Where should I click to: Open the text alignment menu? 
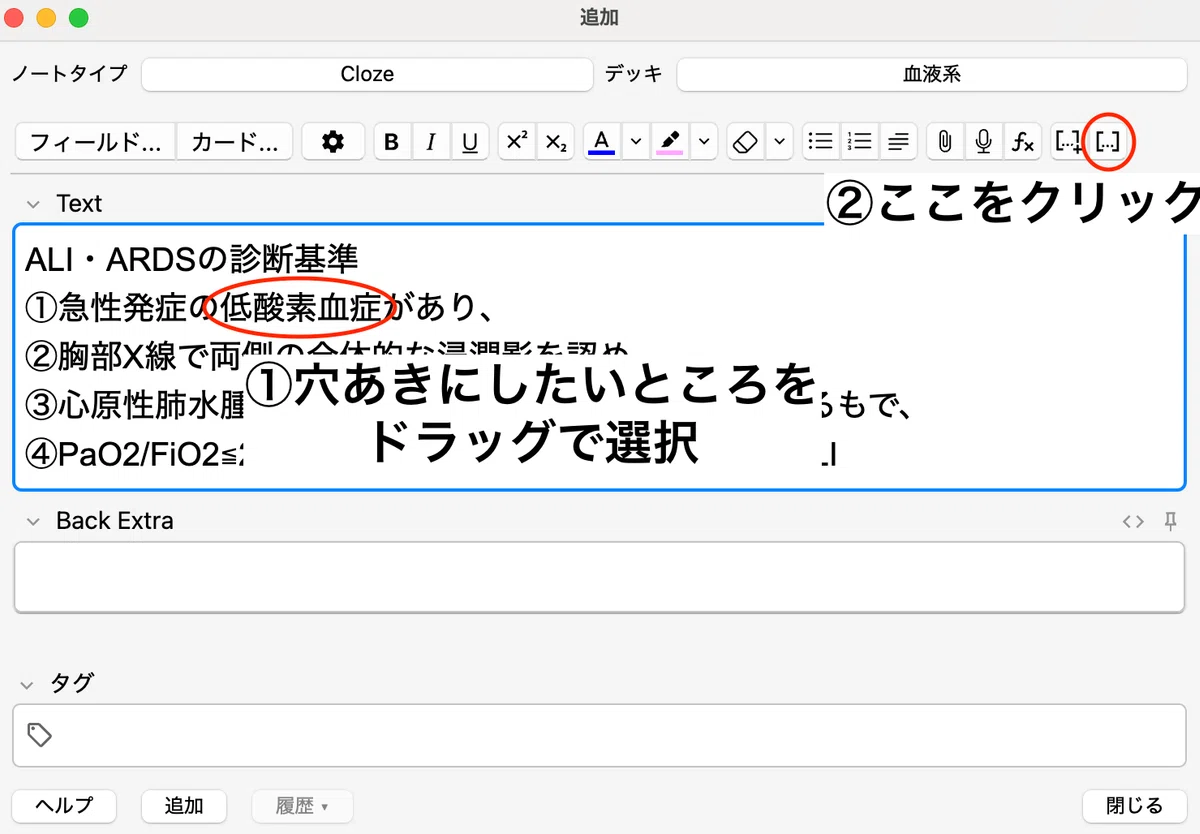[x=899, y=142]
